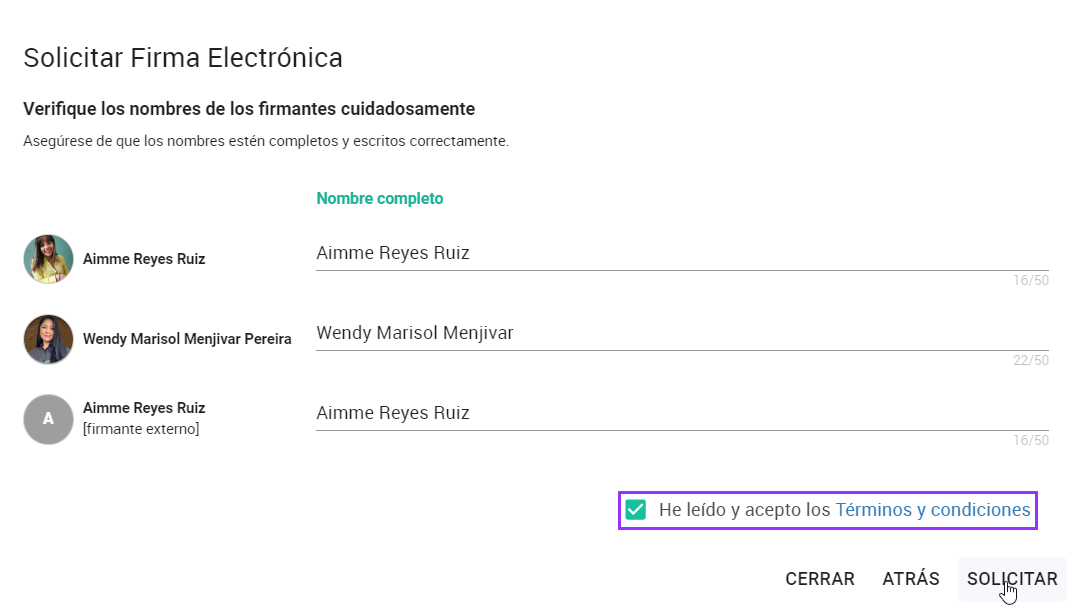Click the 22/50 character counter
Screen dimensions: 1070x607
tap(1030, 360)
